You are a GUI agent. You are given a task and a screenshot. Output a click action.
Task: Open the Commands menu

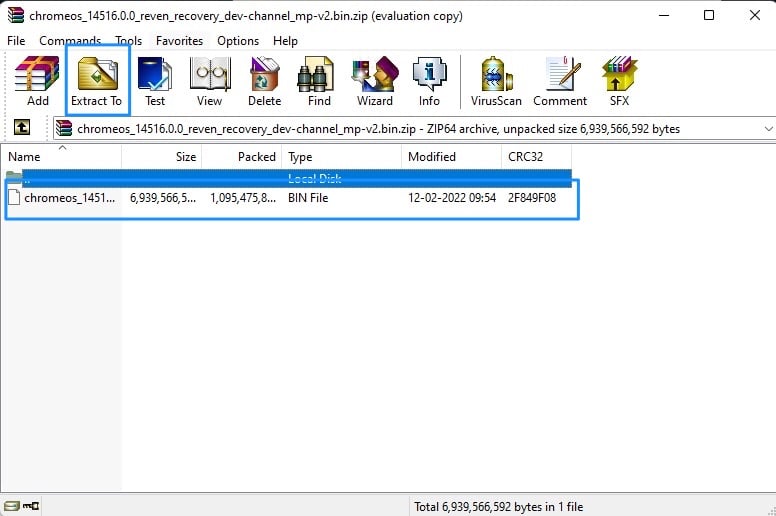[x=70, y=41]
